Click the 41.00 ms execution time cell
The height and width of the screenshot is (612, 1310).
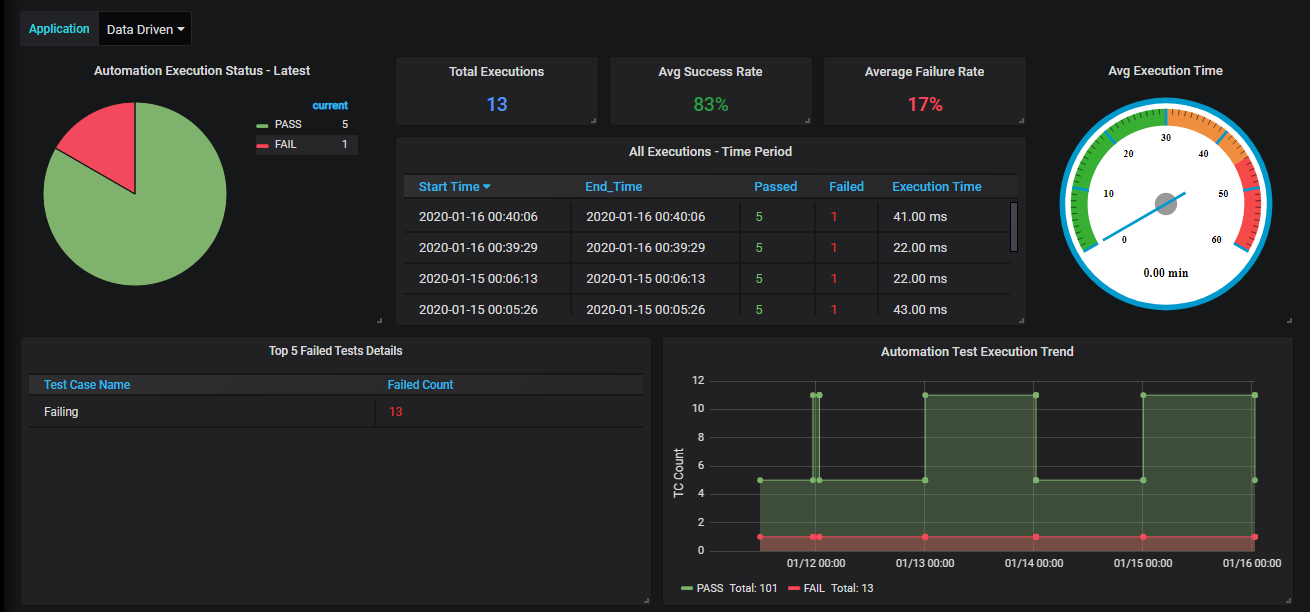pyautogui.click(x=944, y=217)
